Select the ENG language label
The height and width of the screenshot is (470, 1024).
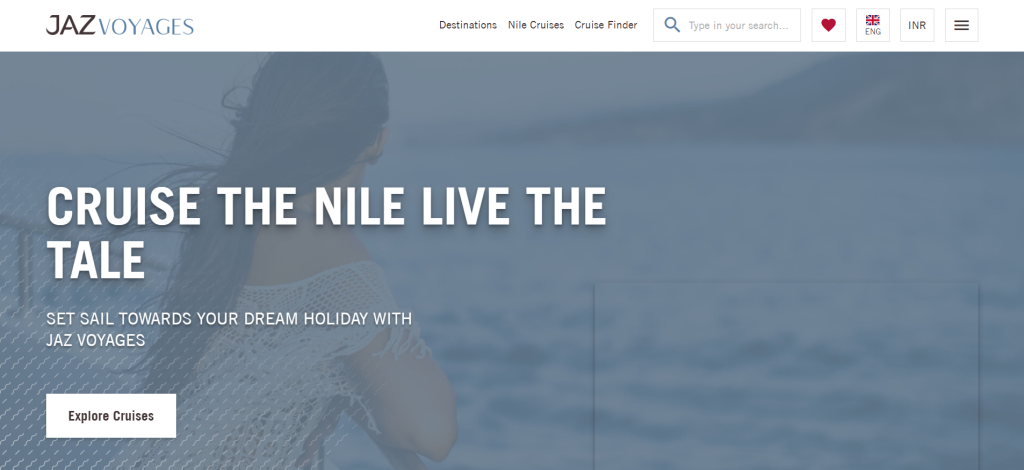point(872,31)
